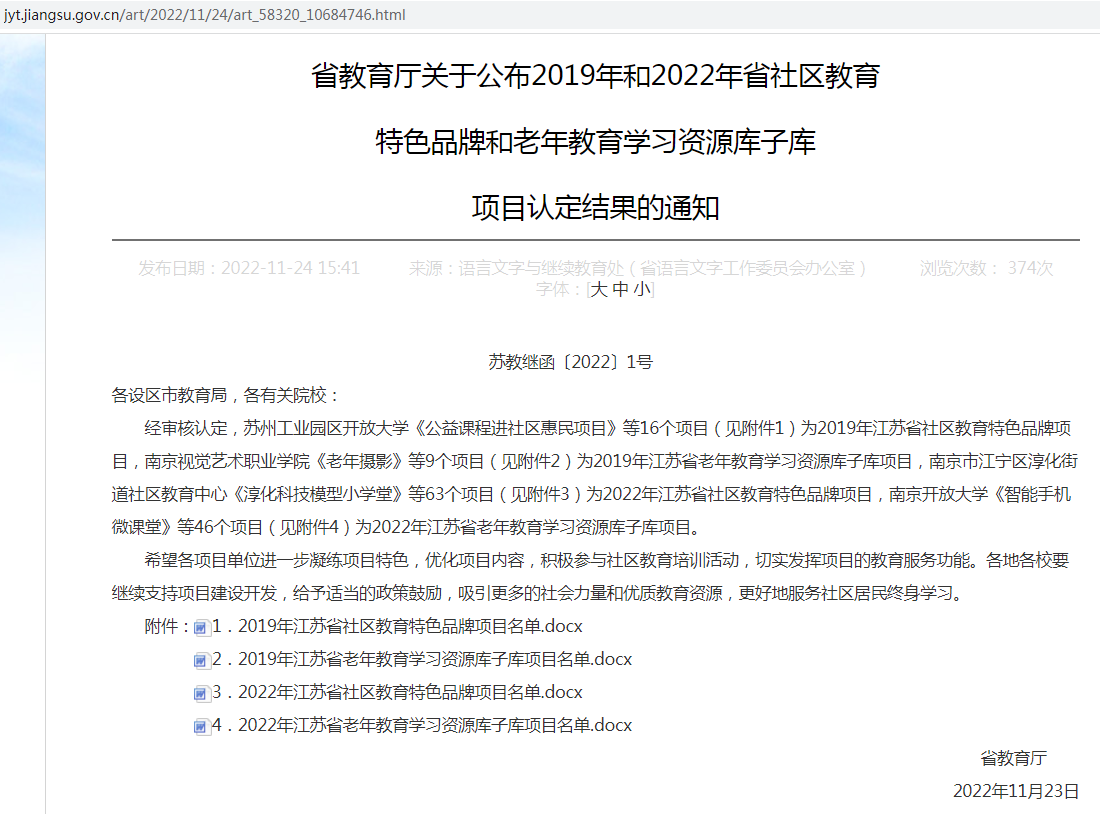Viewport: 1100px width, 814px height.
Task: Click the docx icon for attachment 3
Action: click(x=201, y=693)
